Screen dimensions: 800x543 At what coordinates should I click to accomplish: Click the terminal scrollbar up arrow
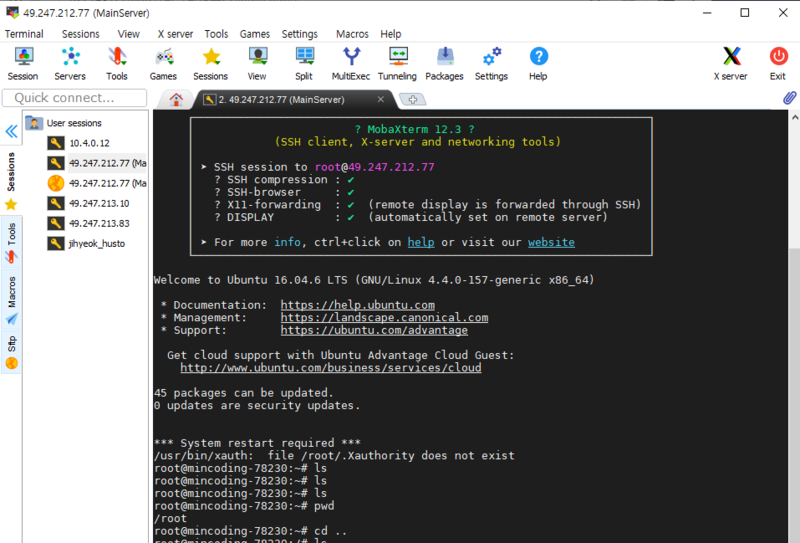point(794,117)
